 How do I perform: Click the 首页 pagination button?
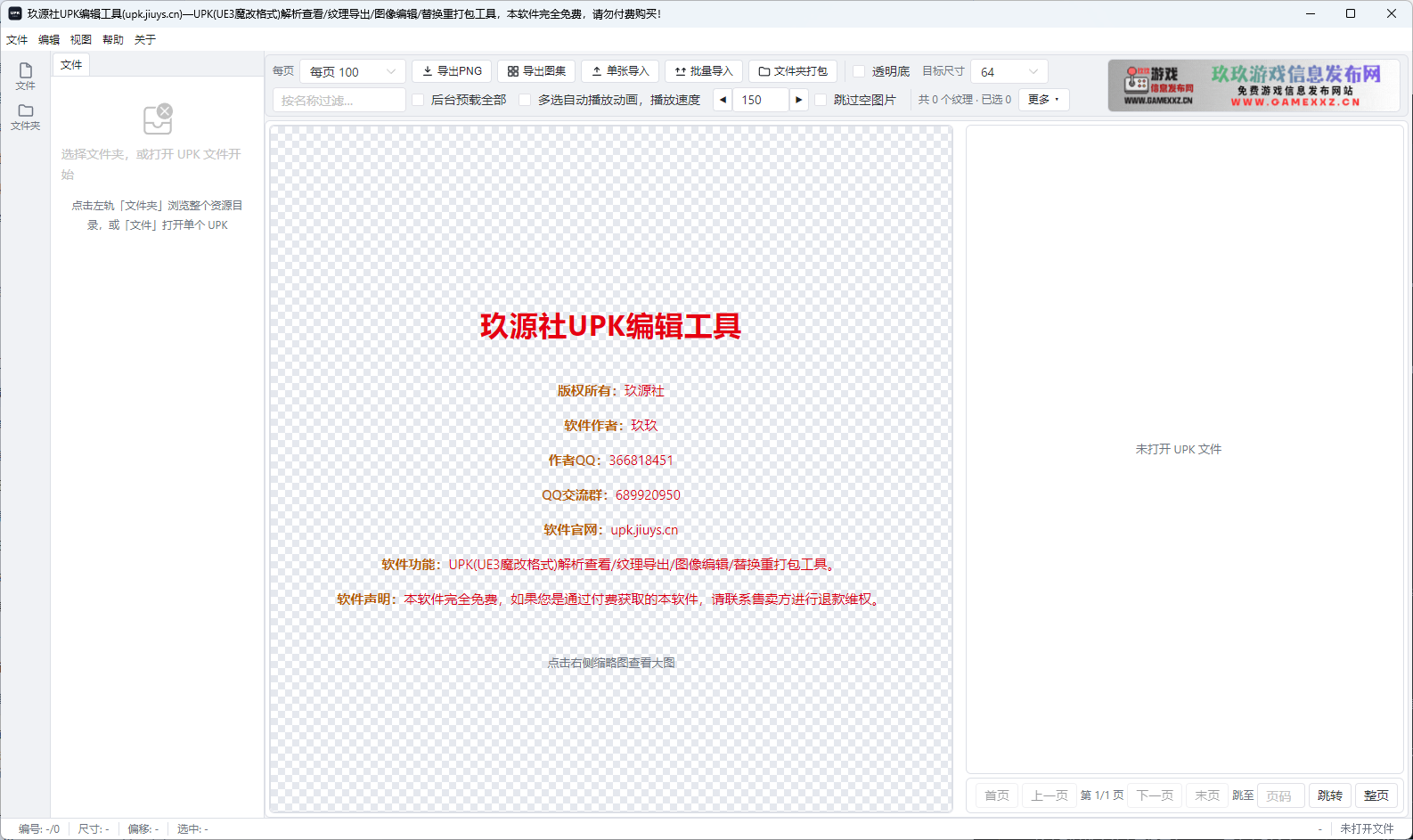coord(997,795)
